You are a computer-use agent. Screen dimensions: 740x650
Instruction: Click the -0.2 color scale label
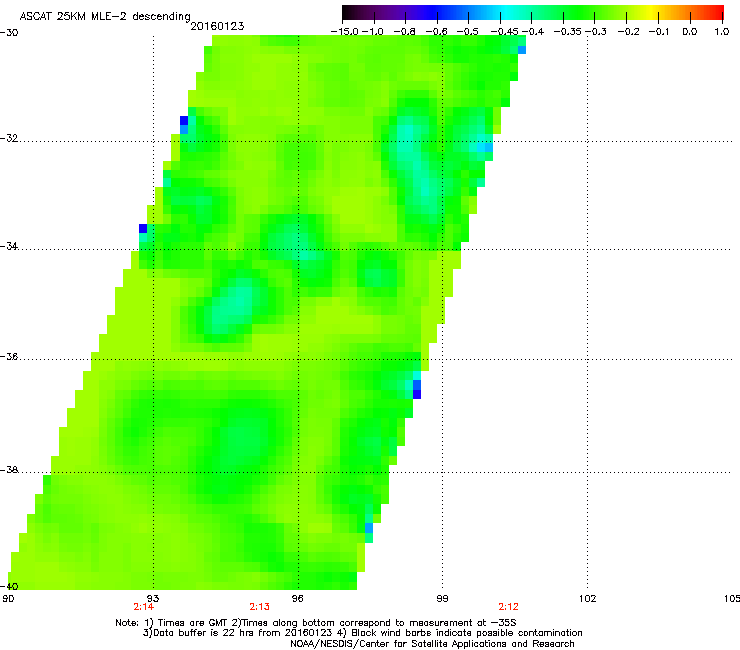click(x=629, y=32)
